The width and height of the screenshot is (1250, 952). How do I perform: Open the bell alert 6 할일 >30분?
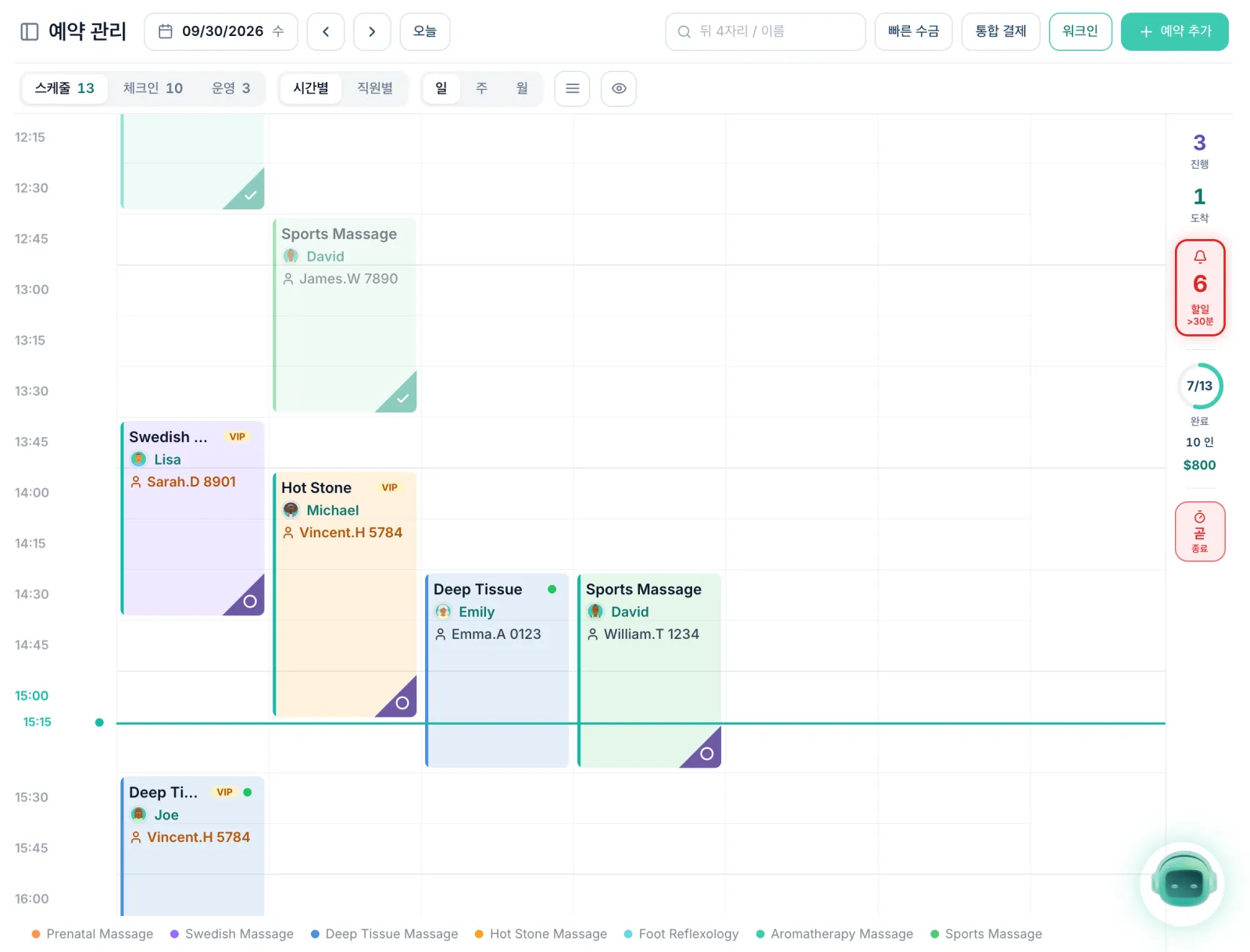pyautogui.click(x=1200, y=287)
